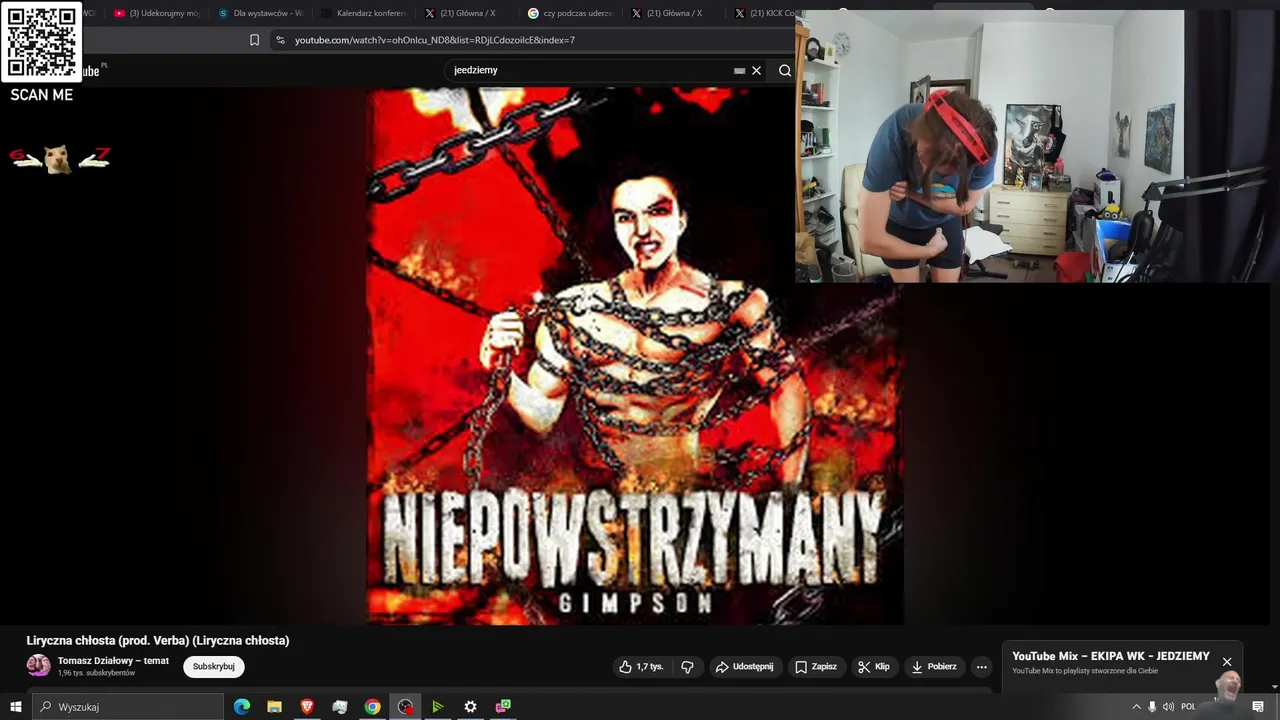This screenshot has height=720, width=1280.
Task: Switch to 'Dla wystawców' tab
Action: pos(260,13)
